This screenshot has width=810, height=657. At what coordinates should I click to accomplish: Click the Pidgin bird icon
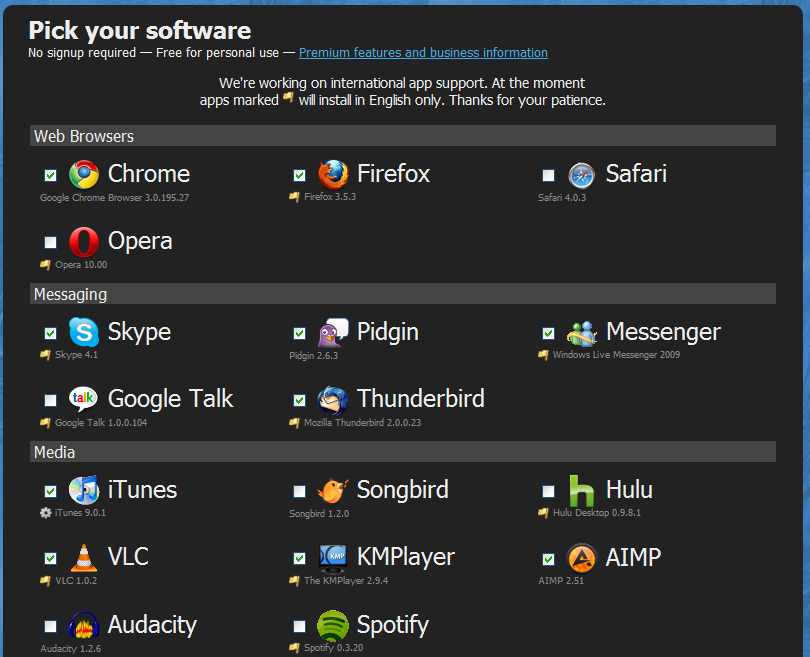[x=333, y=332]
